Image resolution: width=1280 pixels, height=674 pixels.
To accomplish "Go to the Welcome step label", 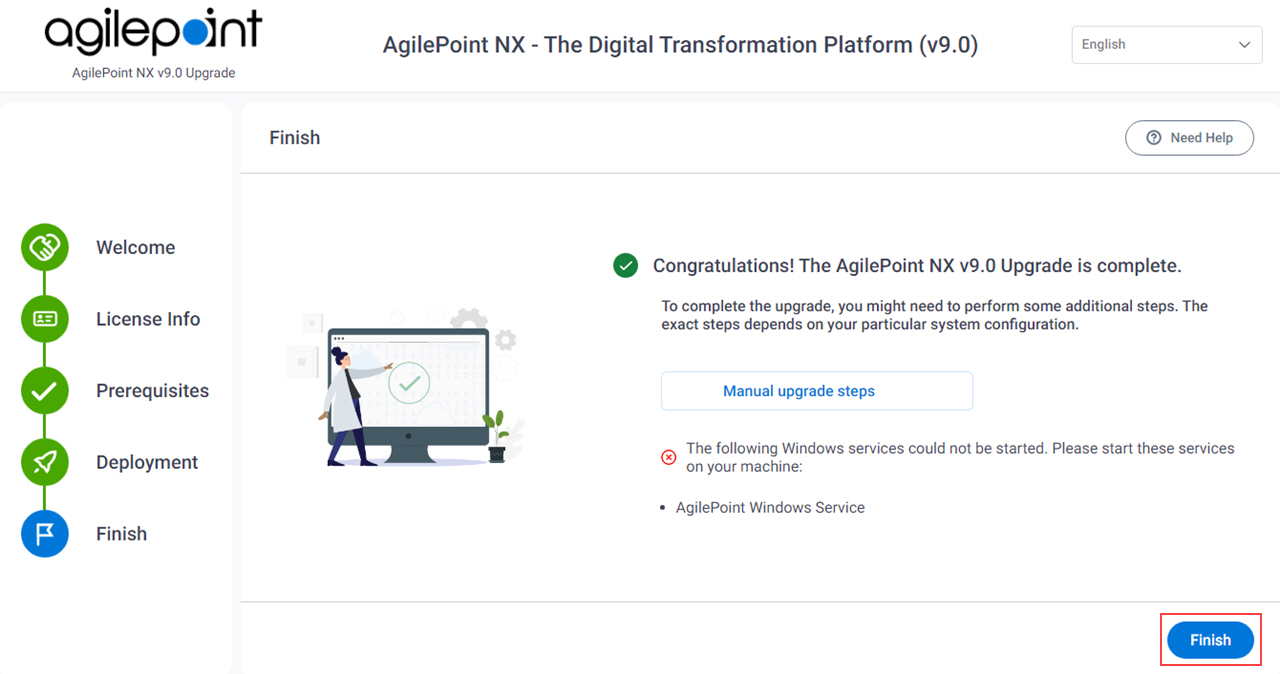I will tap(135, 248).
